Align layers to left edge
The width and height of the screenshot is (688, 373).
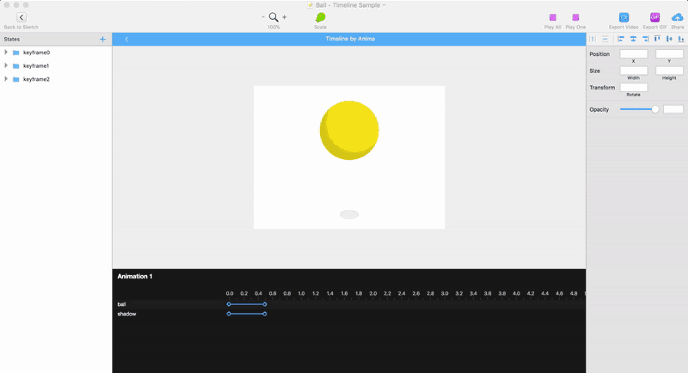(621, 39)
